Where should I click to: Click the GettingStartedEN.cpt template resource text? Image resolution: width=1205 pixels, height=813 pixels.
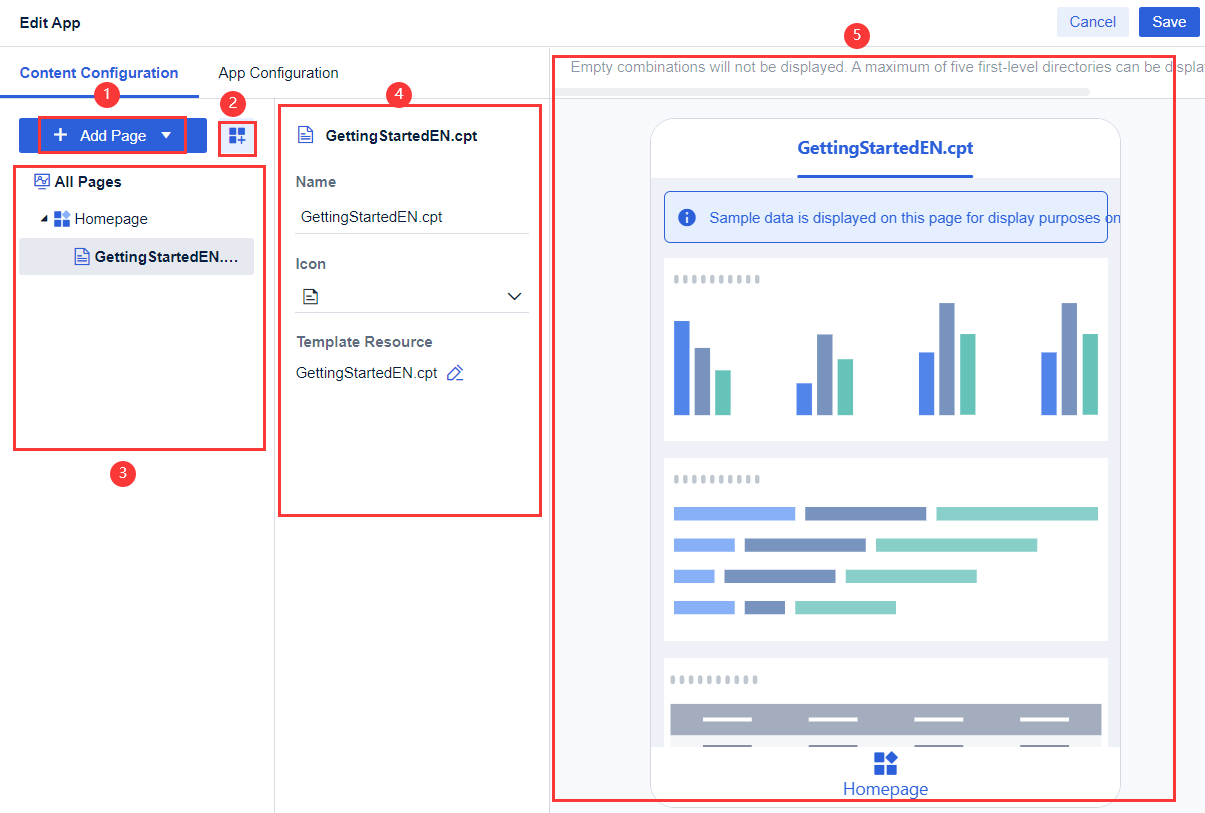(x=367, y=373)
